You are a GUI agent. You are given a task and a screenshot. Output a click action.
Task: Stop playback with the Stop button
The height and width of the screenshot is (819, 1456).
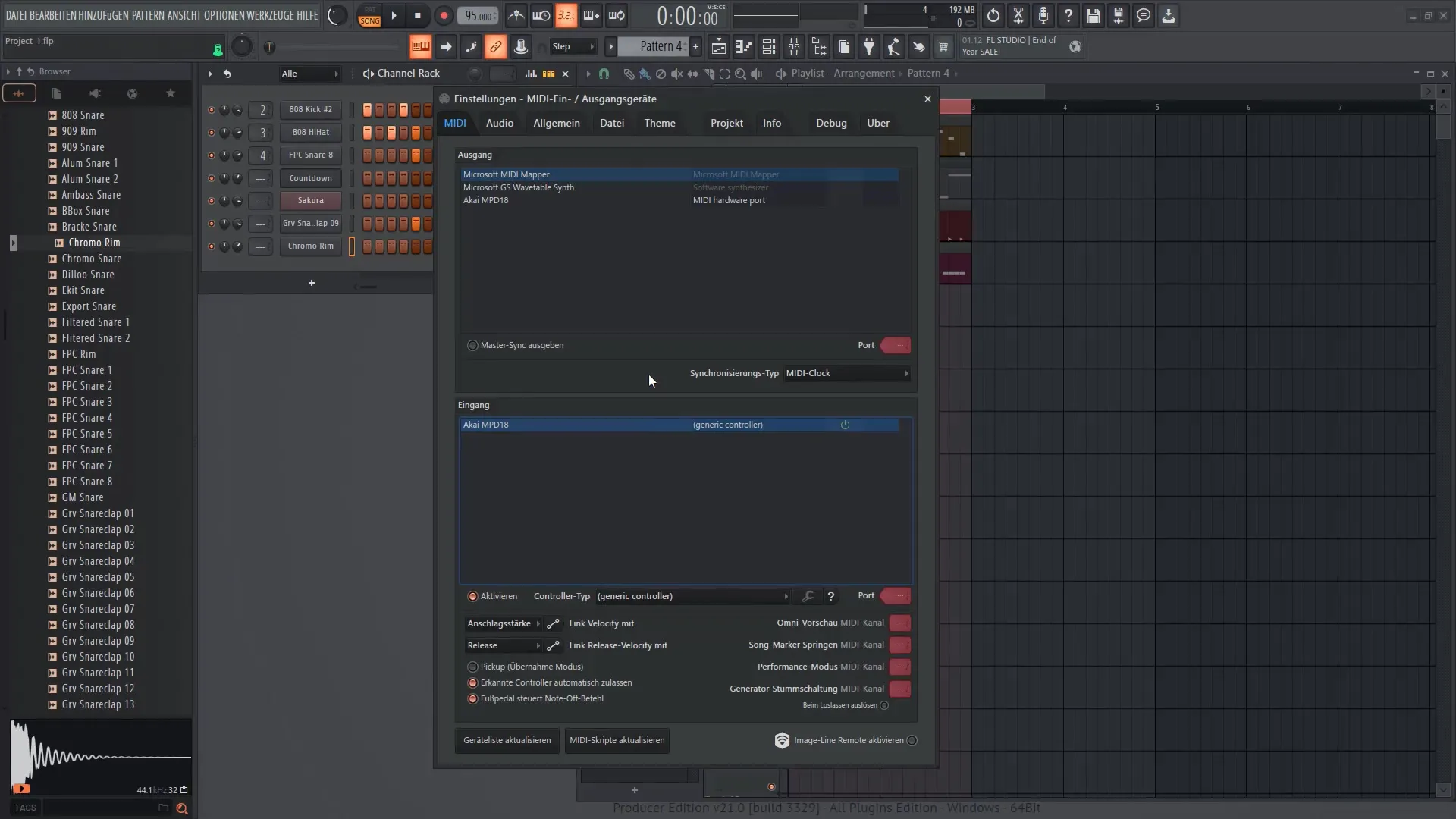point(418,15)
